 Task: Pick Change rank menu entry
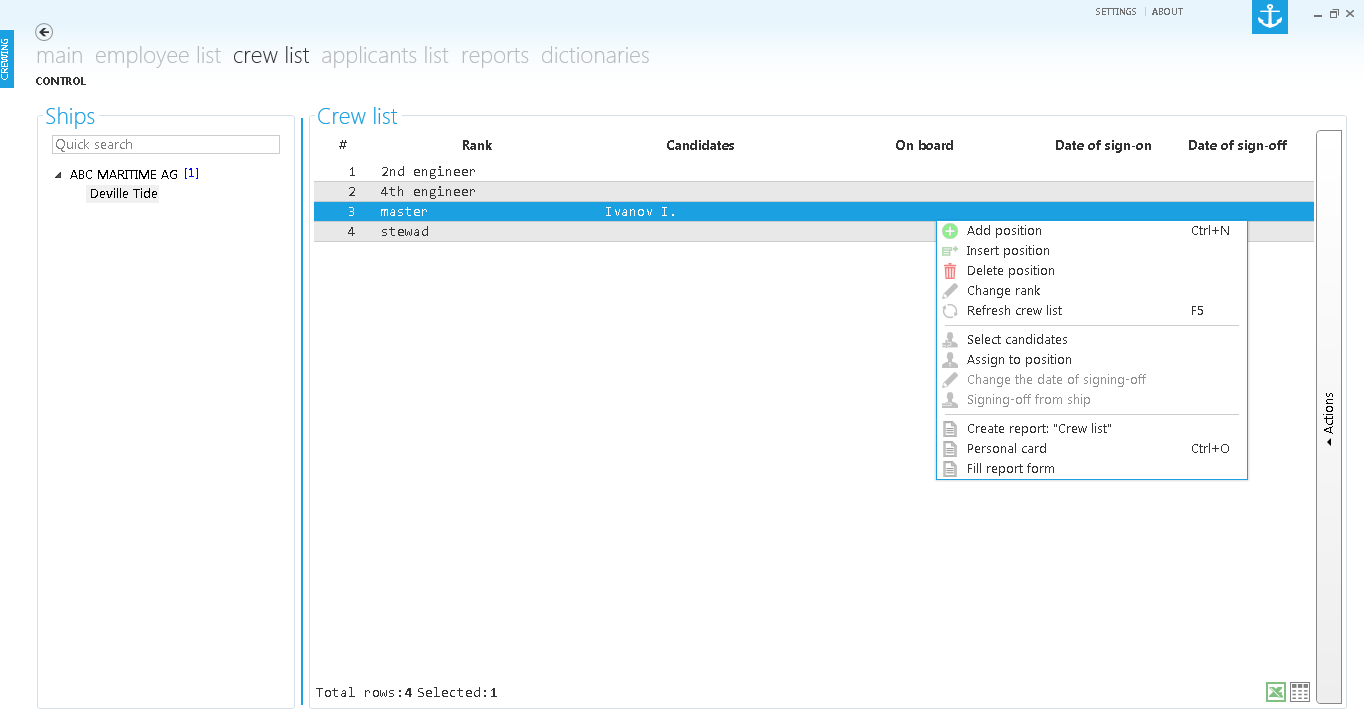pyautogui.click(x=1092, y=291)
